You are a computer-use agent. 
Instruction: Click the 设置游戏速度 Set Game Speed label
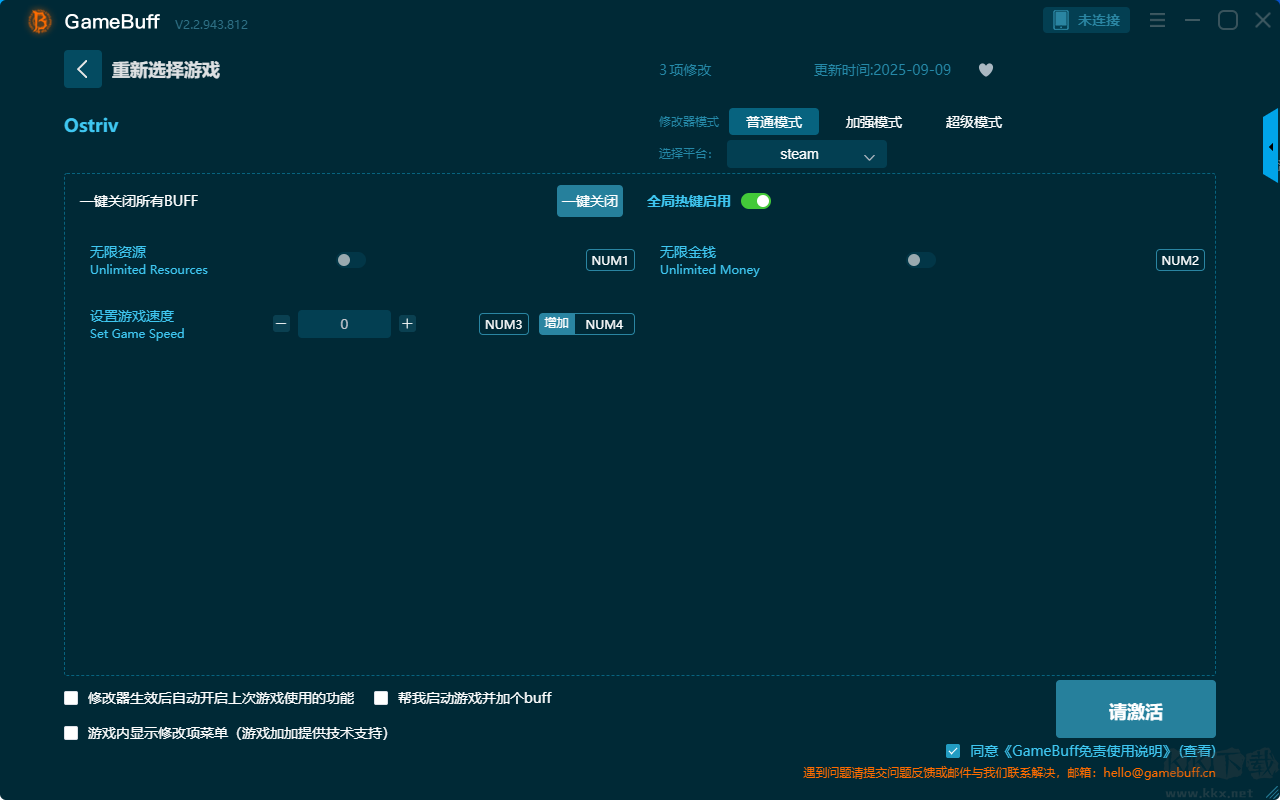click(137, 324)
